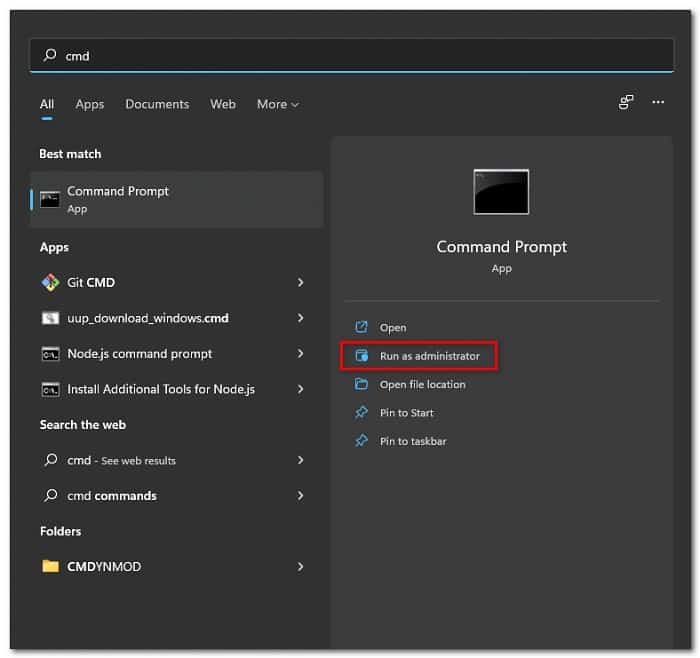Screen dimensions: 700x658
Task: Expand the cmd commands web suggestion
Action: [300, 495]
